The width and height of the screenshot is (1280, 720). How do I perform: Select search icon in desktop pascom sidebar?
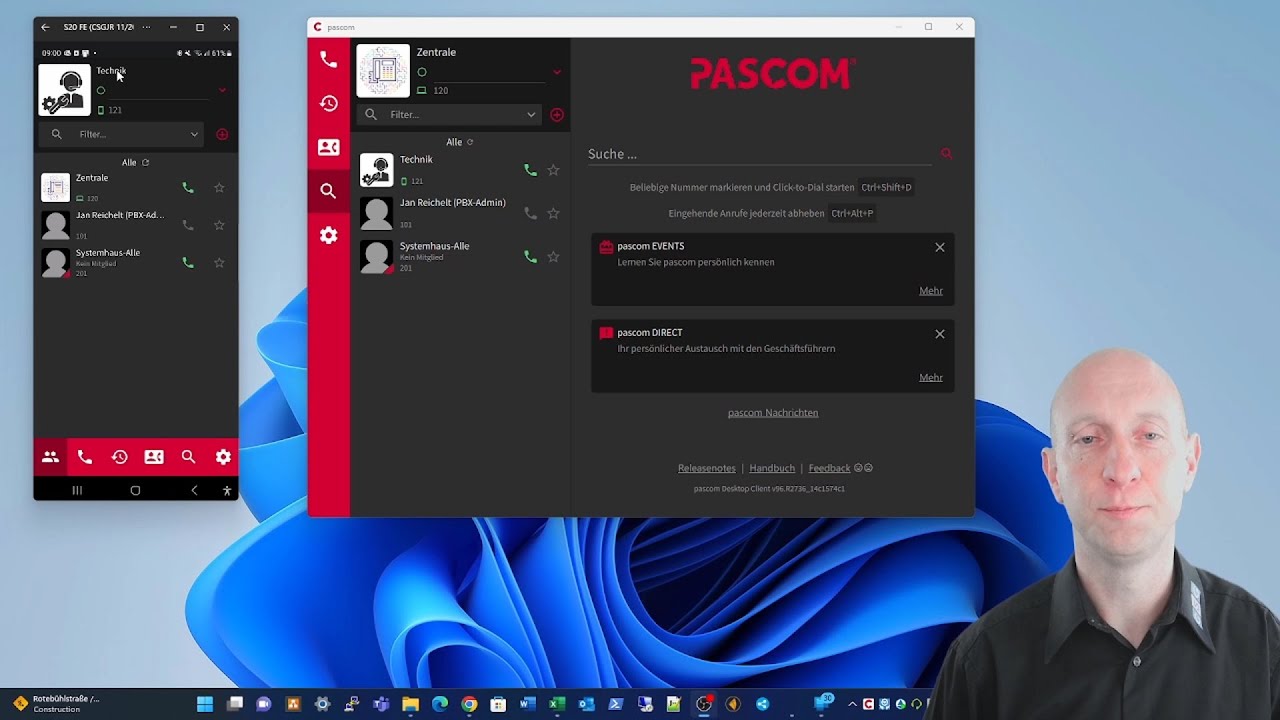point(328,191)
